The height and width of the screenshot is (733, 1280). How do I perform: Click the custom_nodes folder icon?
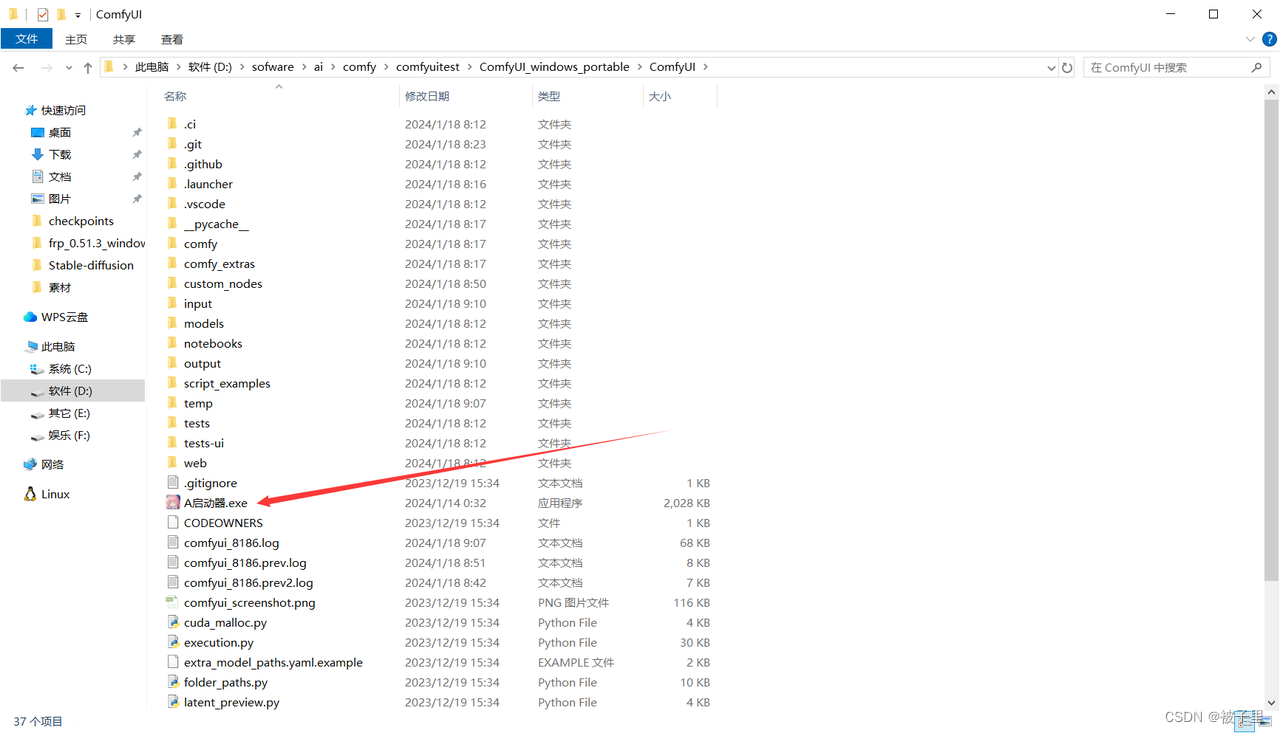tap(173, 284)
